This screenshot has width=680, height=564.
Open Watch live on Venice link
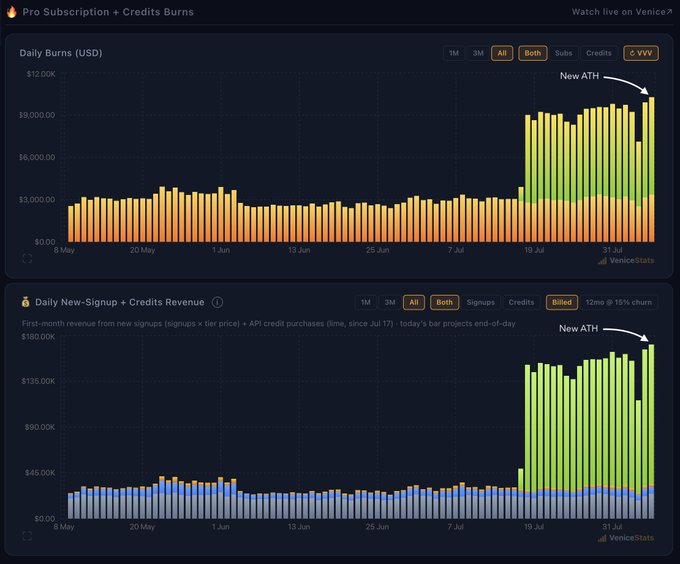pos(621,12)
